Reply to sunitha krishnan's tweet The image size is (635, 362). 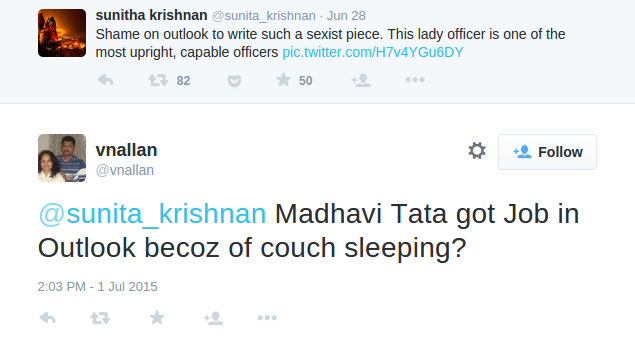click(x=106, y=80)
